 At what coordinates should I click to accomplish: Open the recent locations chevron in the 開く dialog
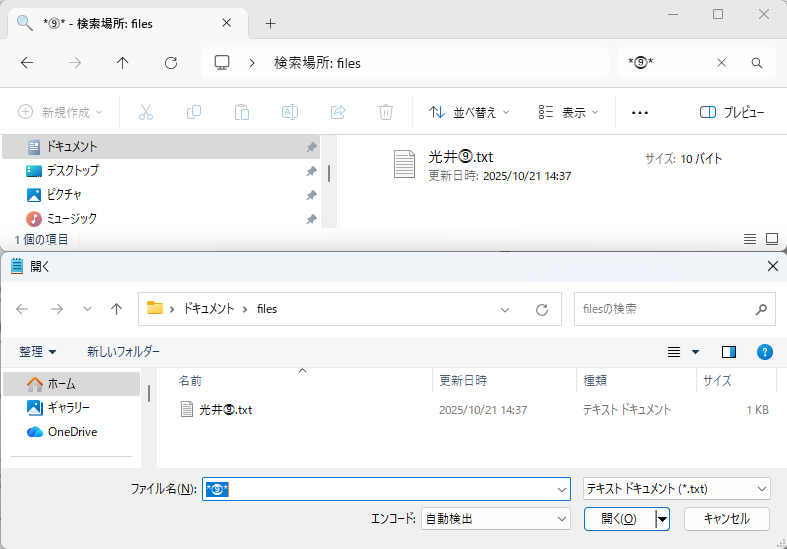coord(87,309)
